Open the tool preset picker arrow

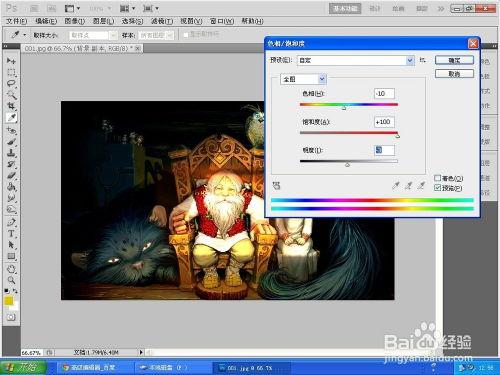[24, 35]
